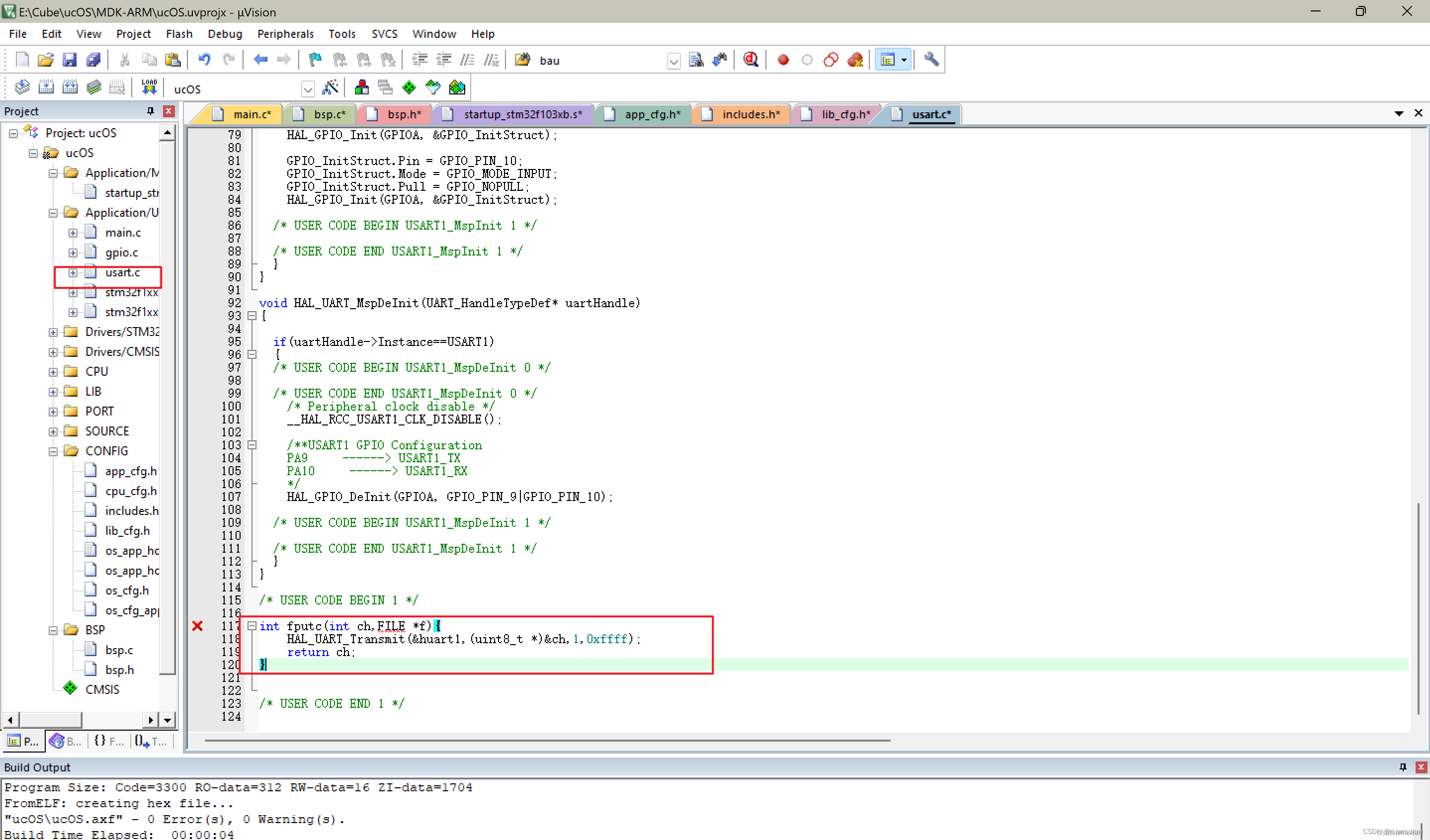This screenshot has width=1430, height=840.
Task: Switch to the main.c editor tab
Action: click(252, 114)
